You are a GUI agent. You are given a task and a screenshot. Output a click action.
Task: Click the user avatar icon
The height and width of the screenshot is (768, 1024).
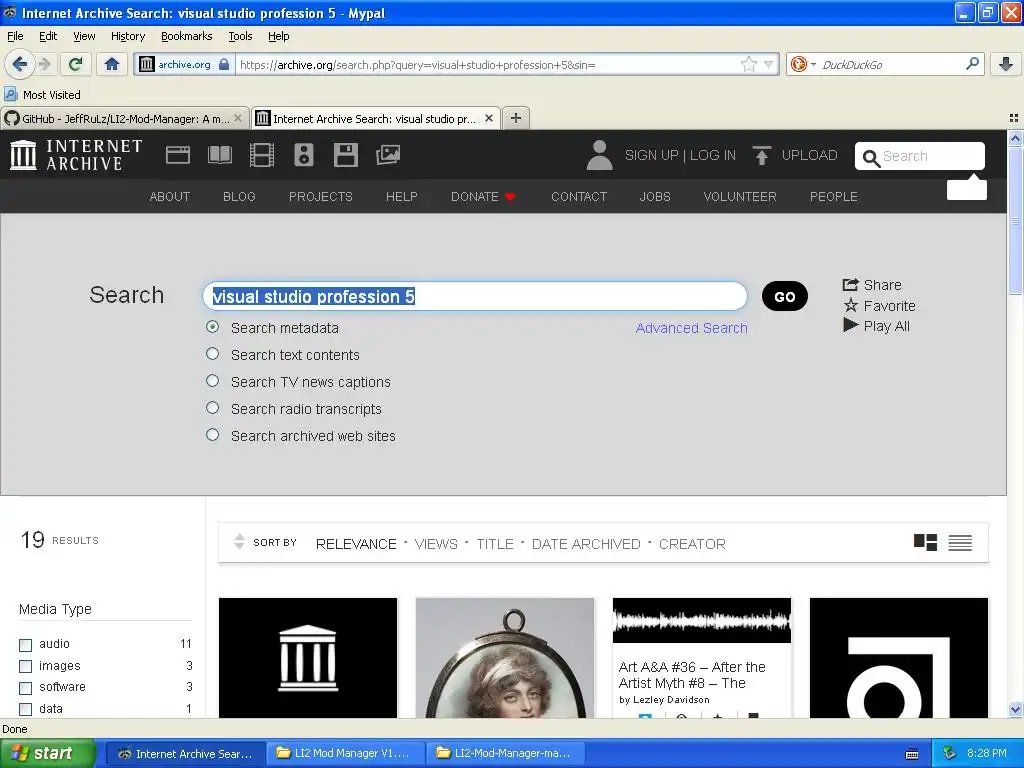600,155
